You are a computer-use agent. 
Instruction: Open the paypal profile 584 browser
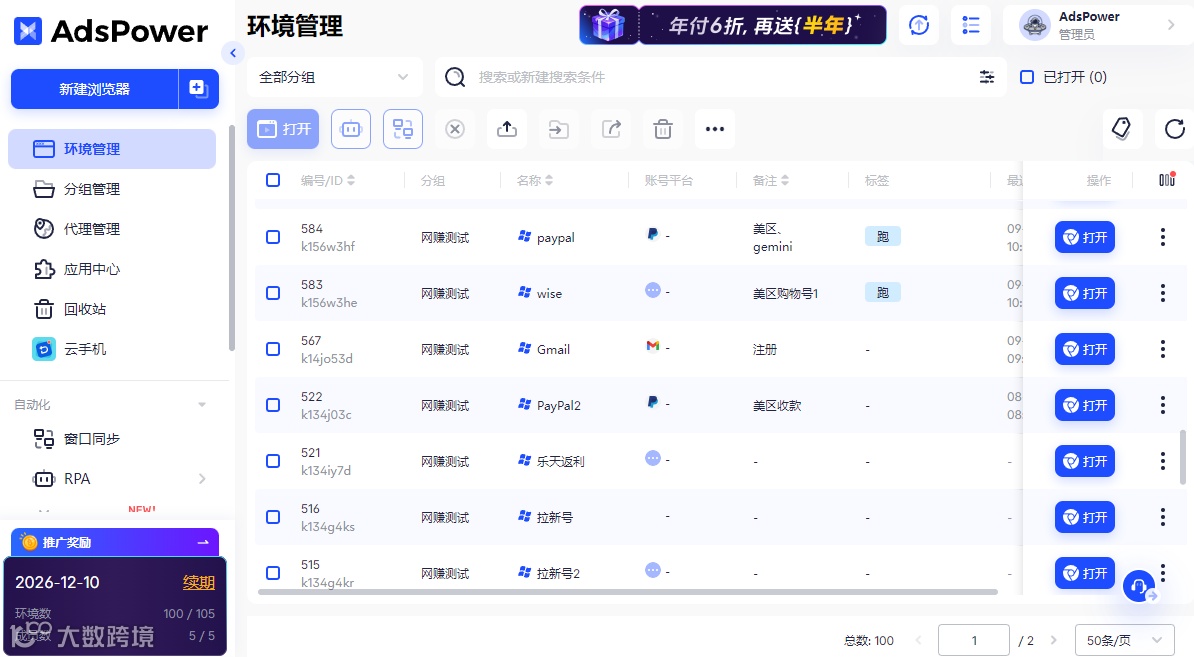click(1084, 237)
